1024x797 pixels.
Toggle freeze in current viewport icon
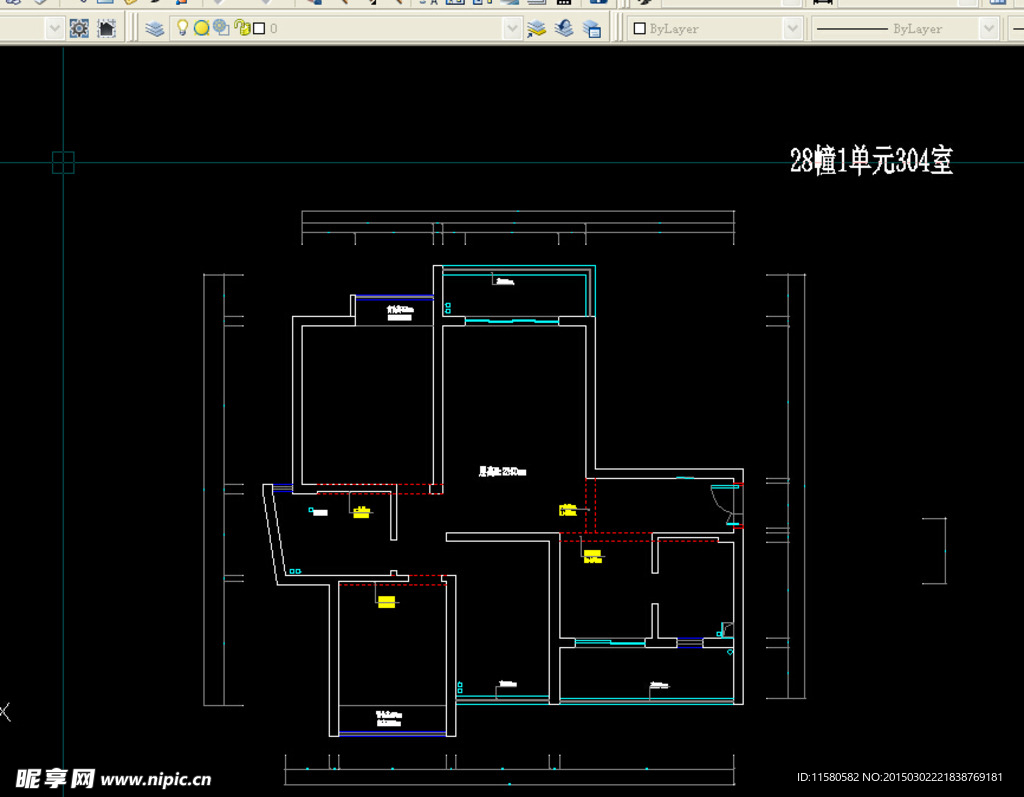point(221,29)
